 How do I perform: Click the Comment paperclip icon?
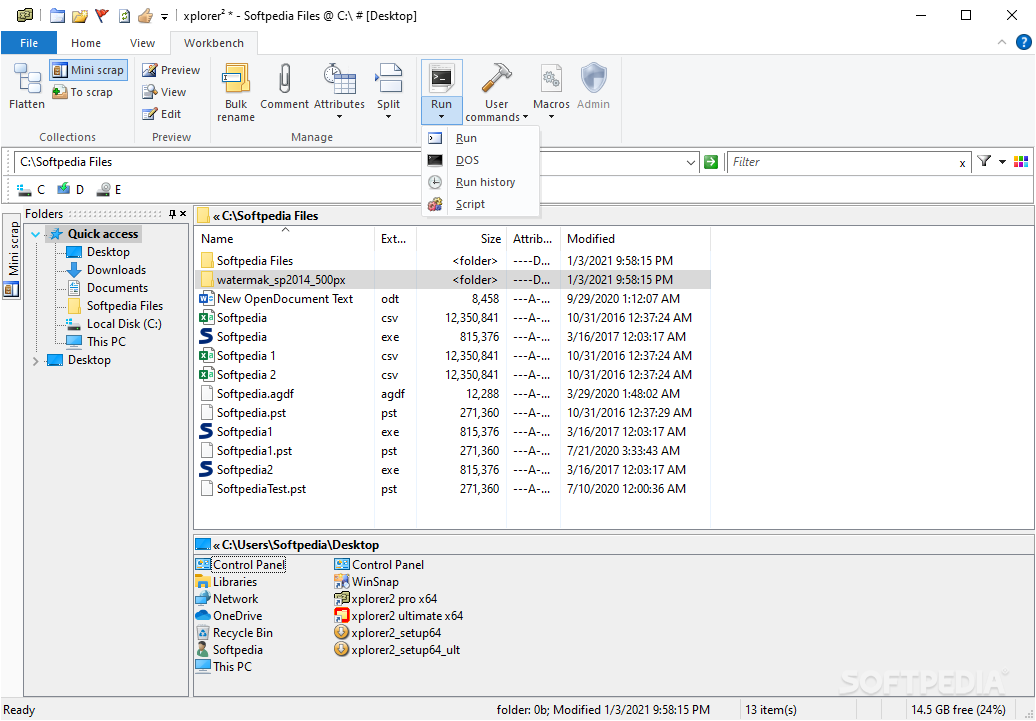tap(285, 79)
